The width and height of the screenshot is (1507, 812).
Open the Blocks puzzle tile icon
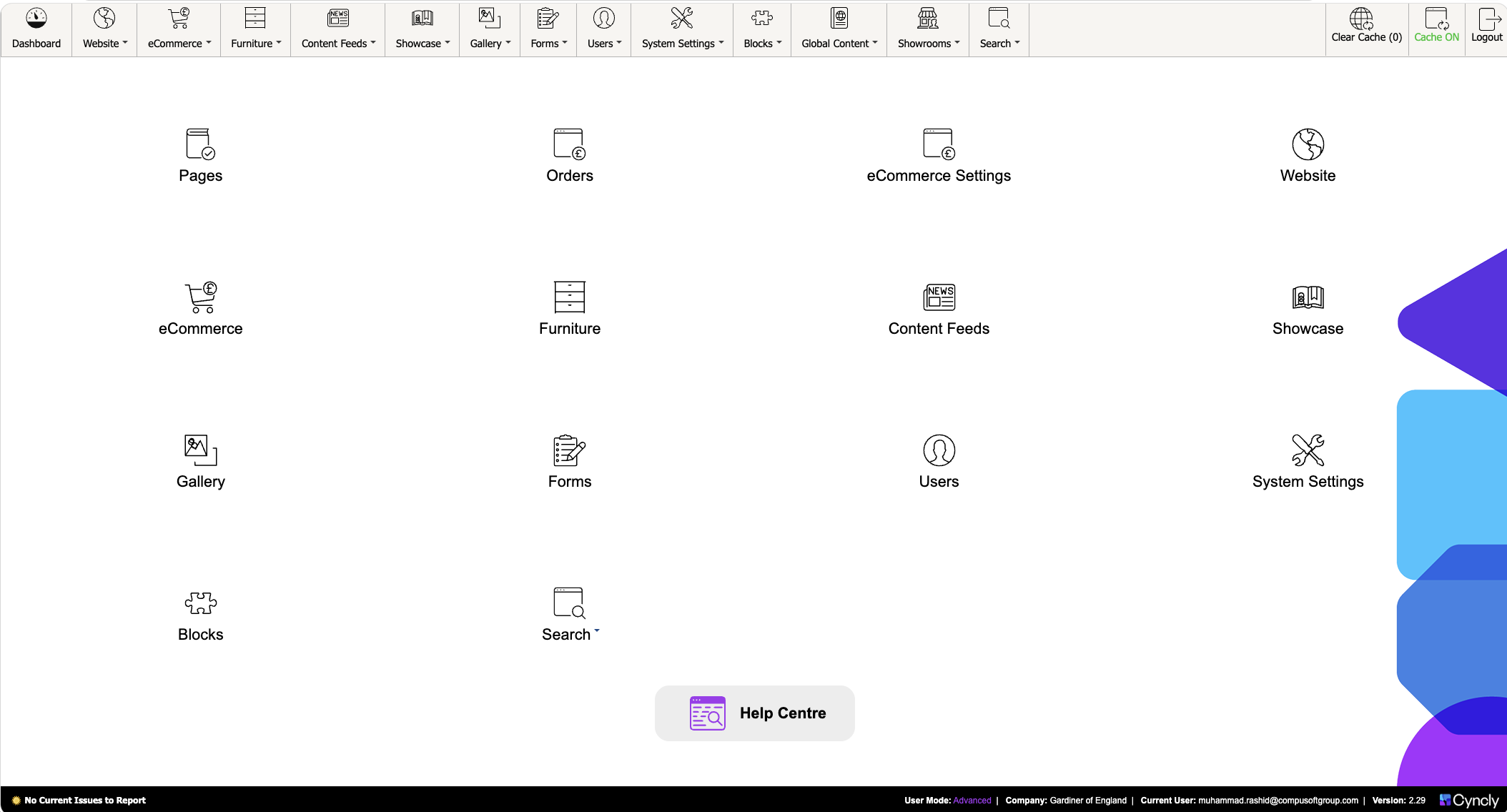coord(200,603)
